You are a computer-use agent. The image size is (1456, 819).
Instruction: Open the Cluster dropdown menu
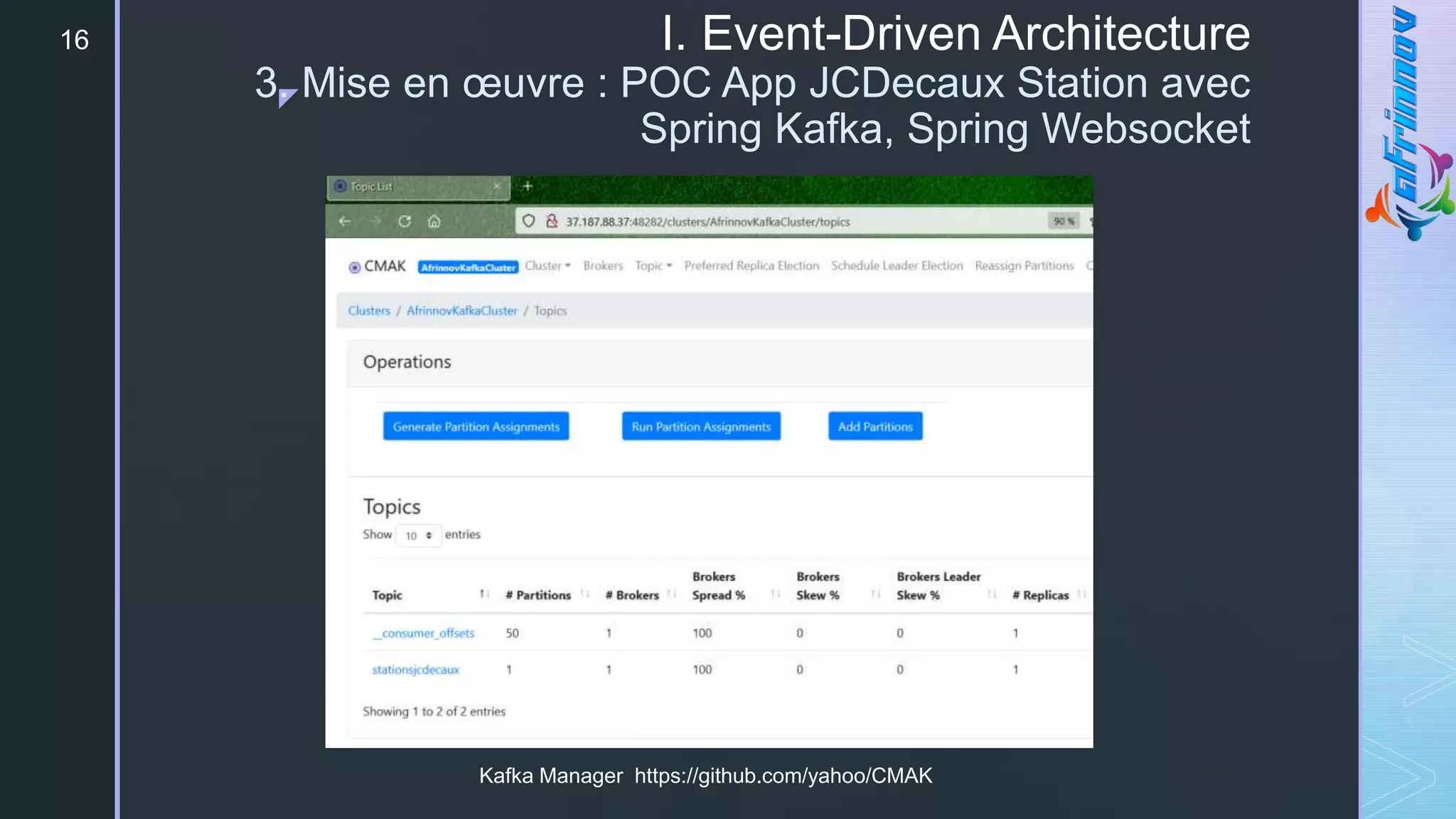(547, 266)
